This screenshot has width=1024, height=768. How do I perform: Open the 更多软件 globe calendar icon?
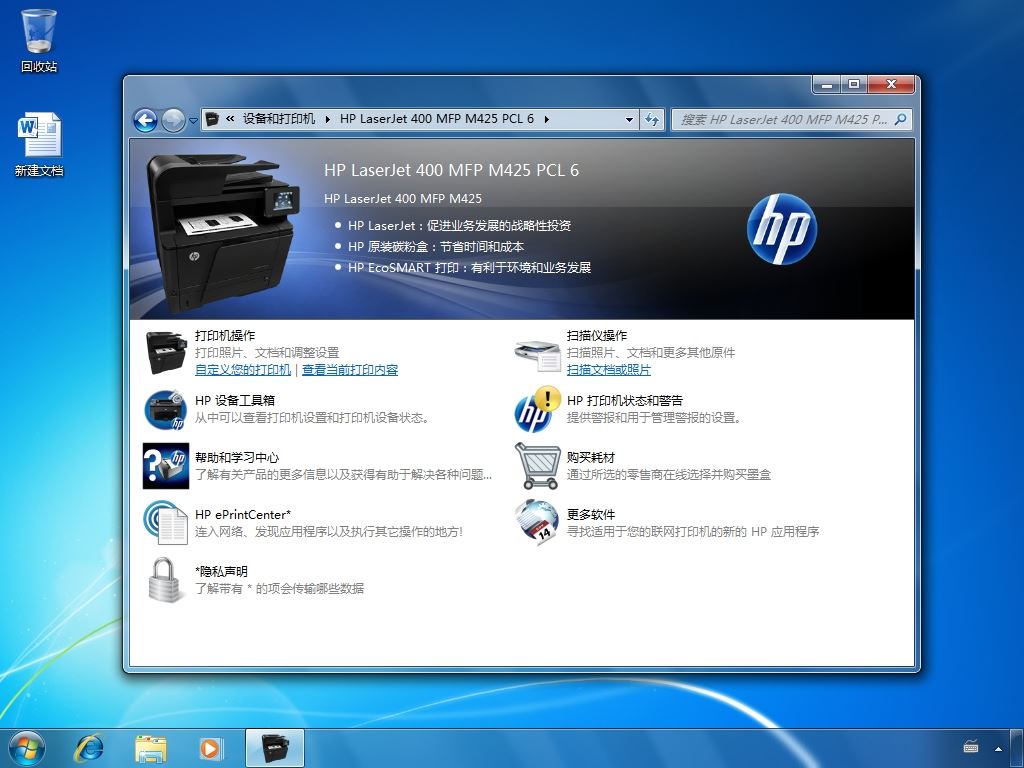[x=537, y=522]
